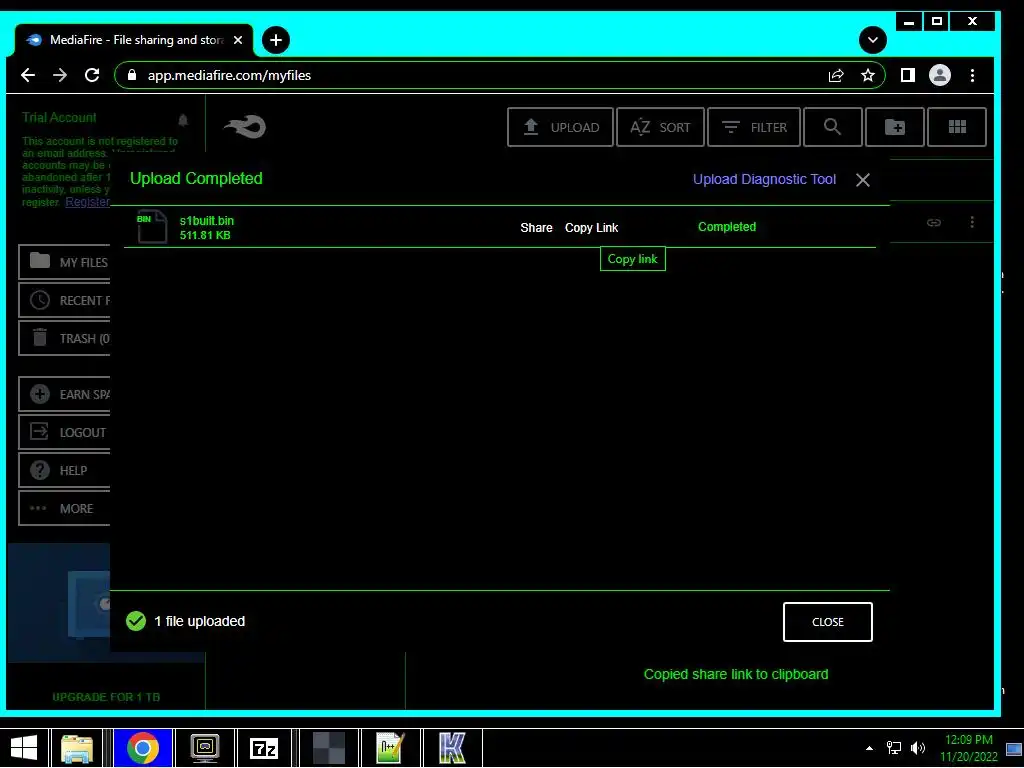
Task: Click the notification bell icon
Action: click(x=183, y=120)
